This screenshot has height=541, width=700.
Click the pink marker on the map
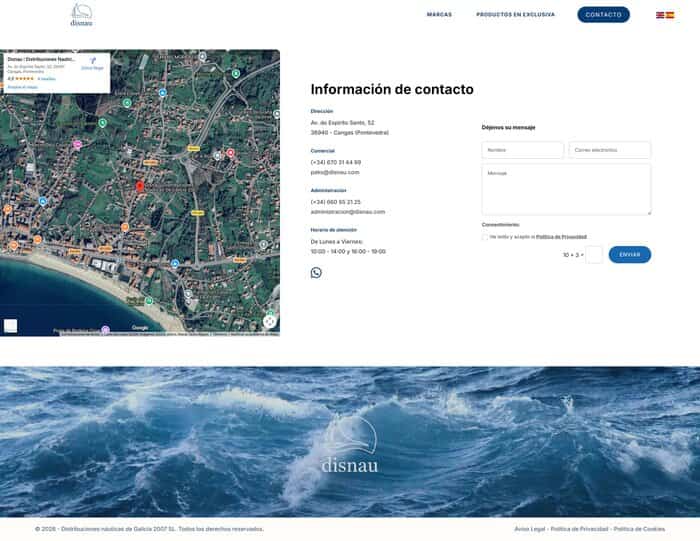coord(78,145)
